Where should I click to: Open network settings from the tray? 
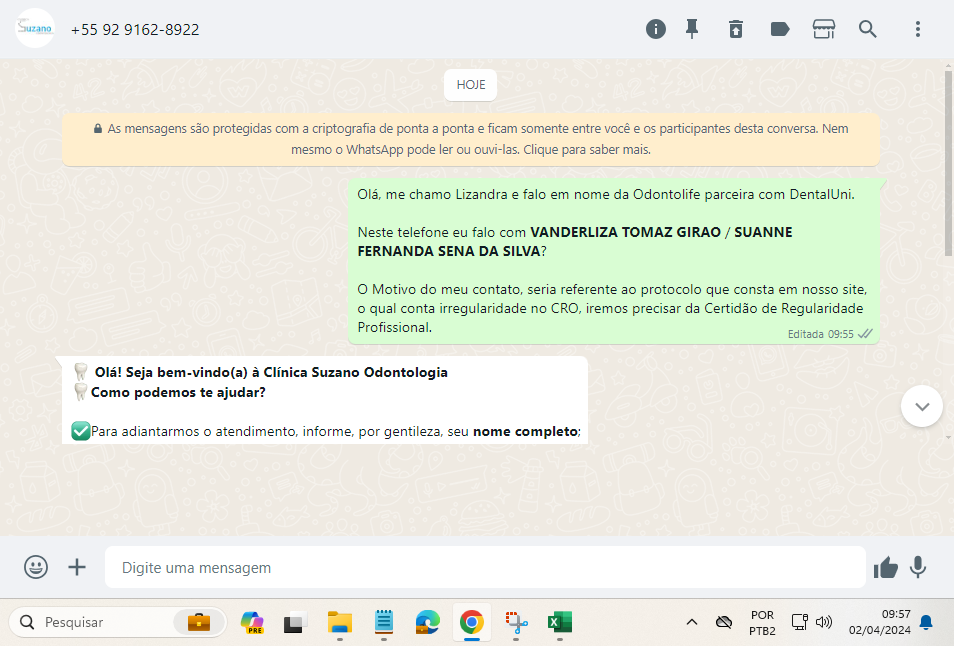pos(799,622)
